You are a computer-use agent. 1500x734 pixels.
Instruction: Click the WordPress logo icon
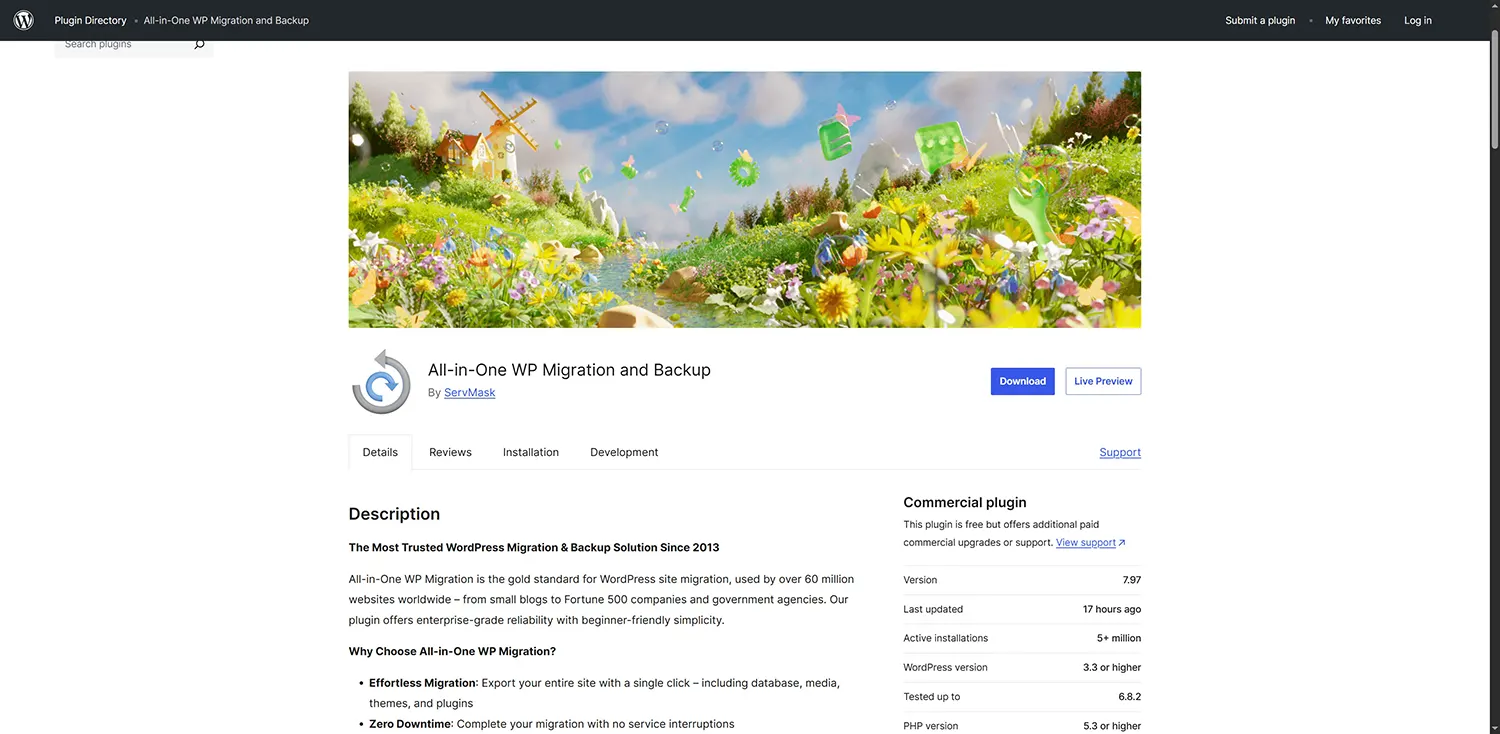(23, 20)
